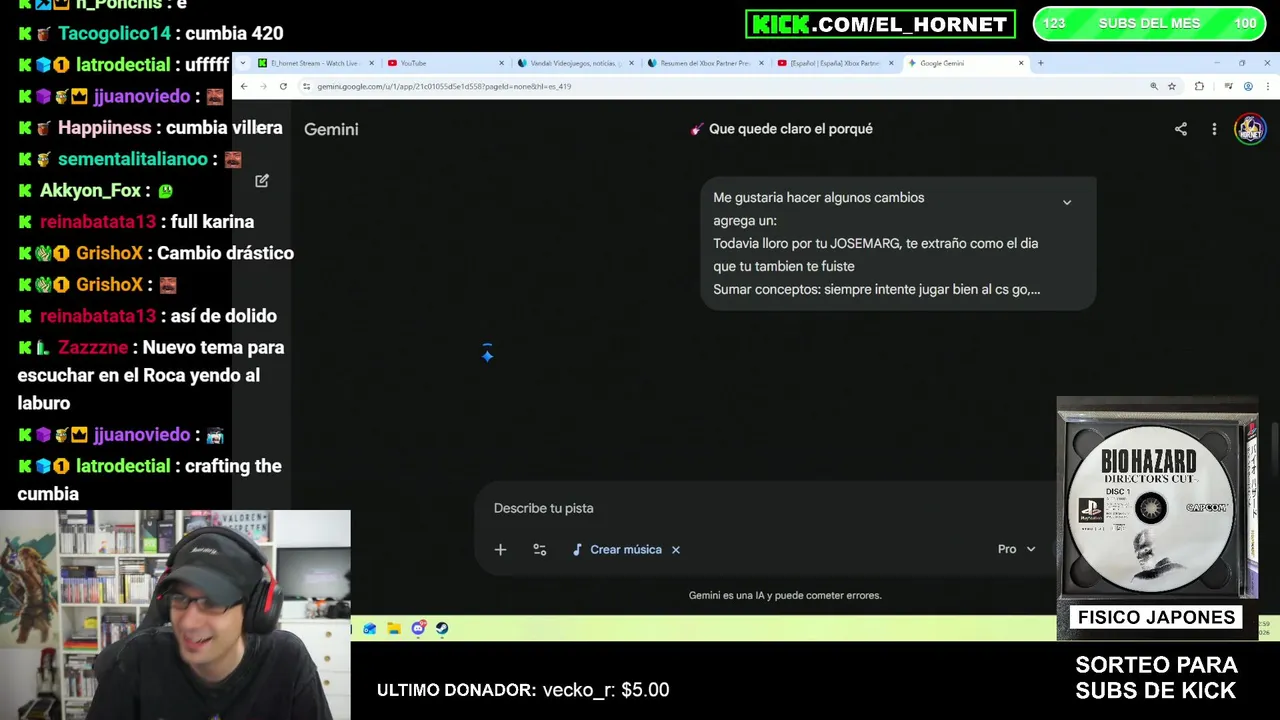Click the share icon in Gemini header
This screenshot has height=720, width=1280.
1181,129
